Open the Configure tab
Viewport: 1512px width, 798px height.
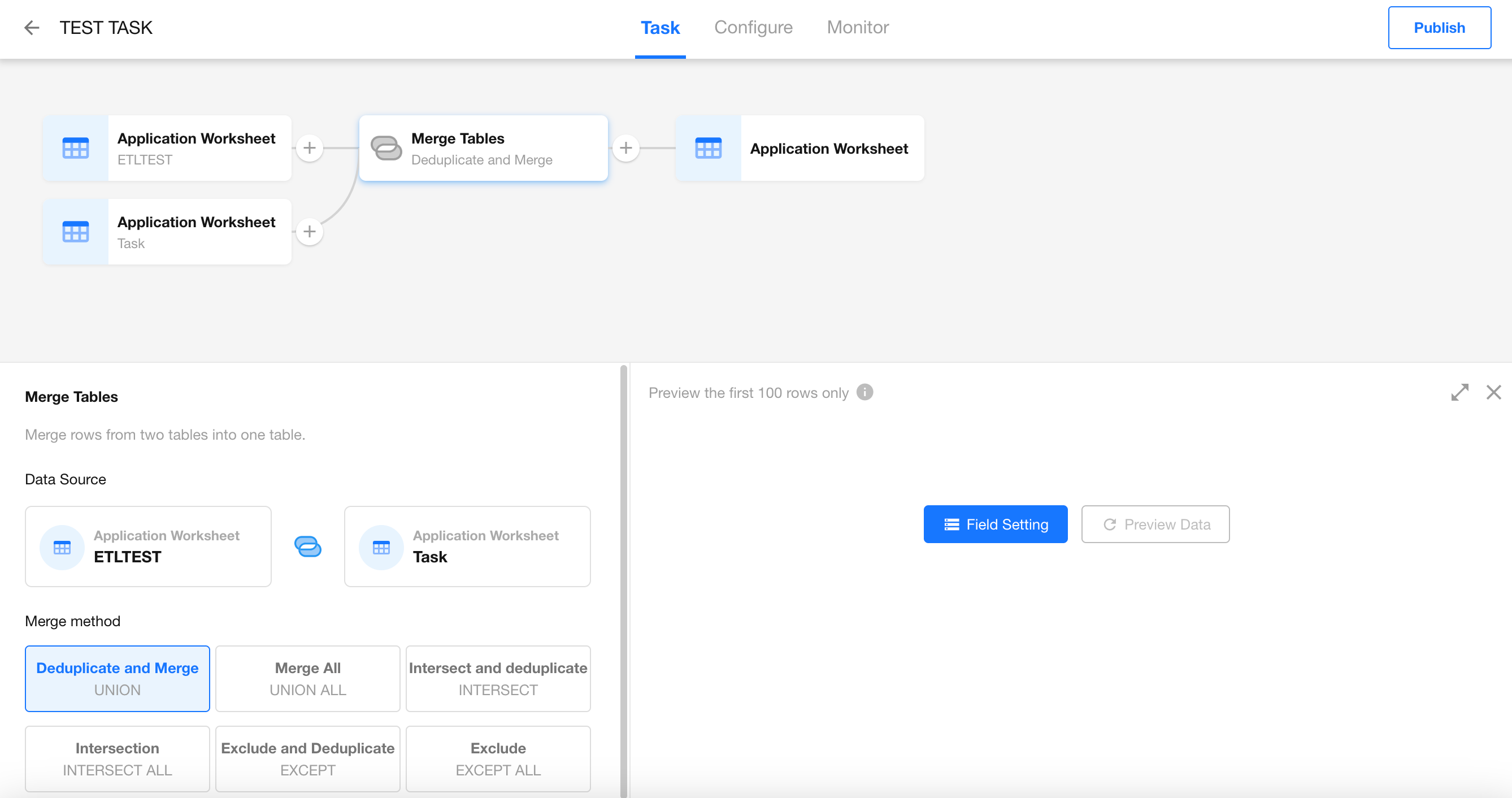tap(753, 28)
